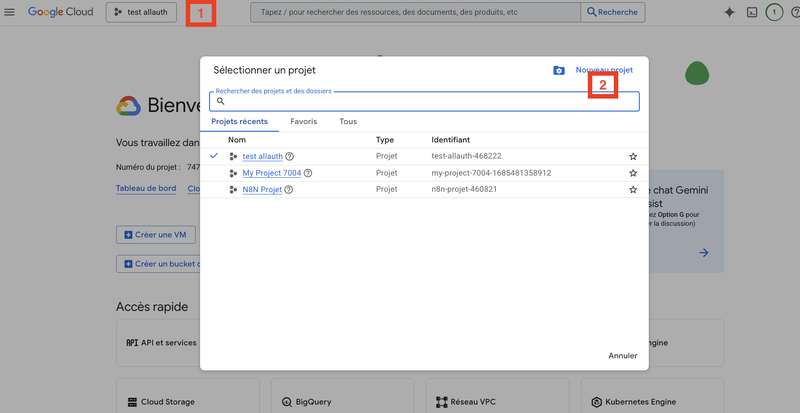Click the magnifier icon in project search
This screenshot has height=413, width=800.
[220, 101]
